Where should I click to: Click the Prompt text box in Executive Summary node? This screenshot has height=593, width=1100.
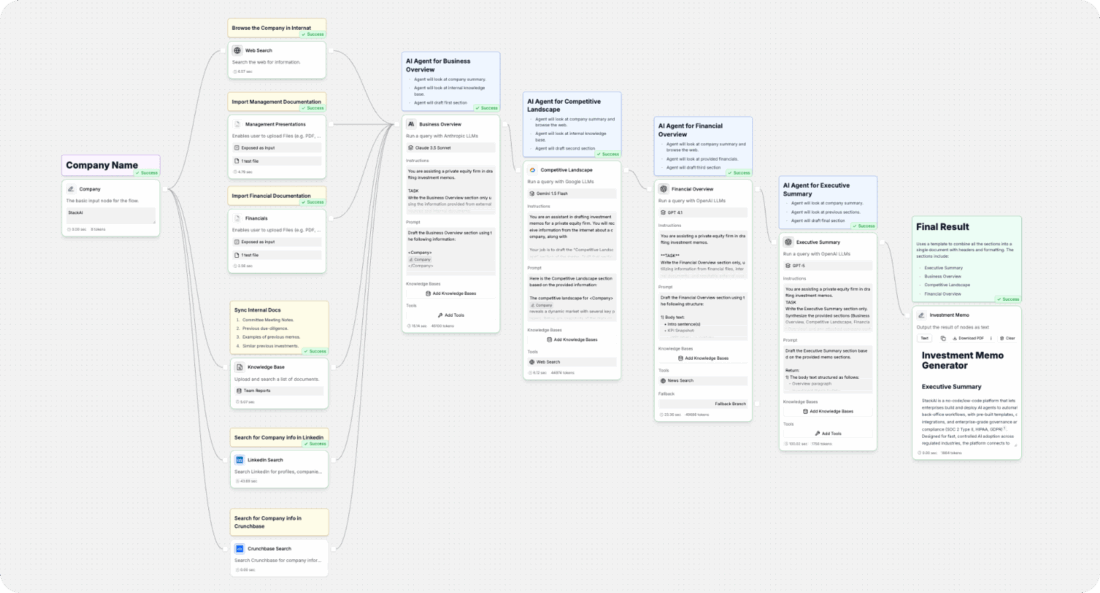click(x=828, y=369)
